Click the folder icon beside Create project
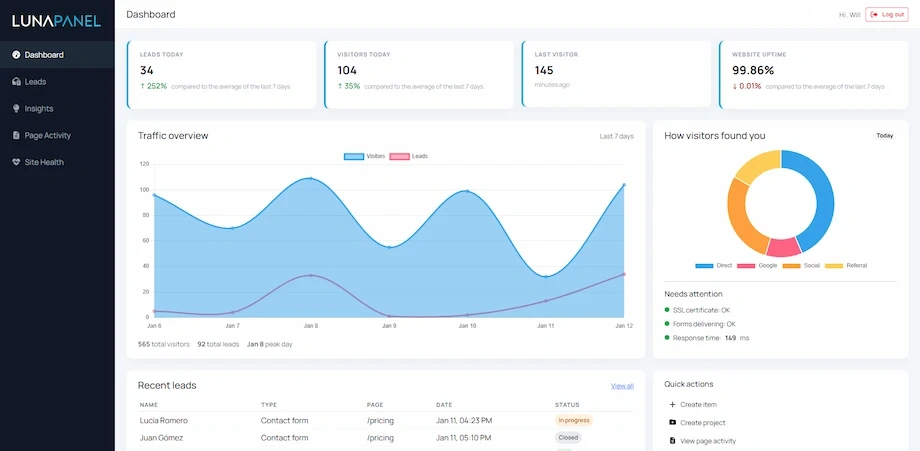 coord(672,422)
